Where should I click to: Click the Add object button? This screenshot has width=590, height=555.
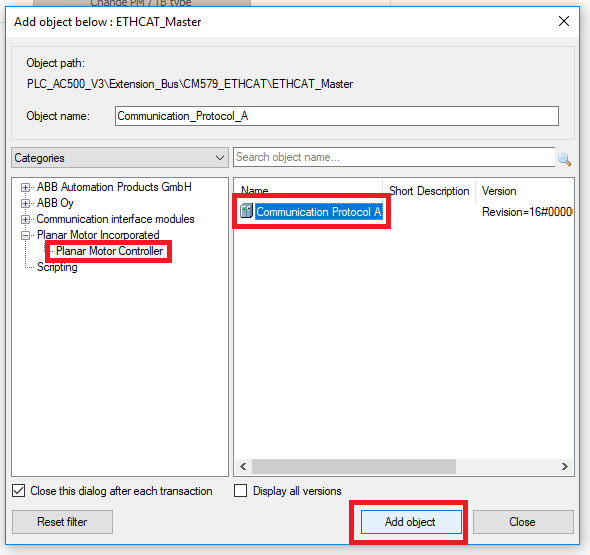click(411, 522)
